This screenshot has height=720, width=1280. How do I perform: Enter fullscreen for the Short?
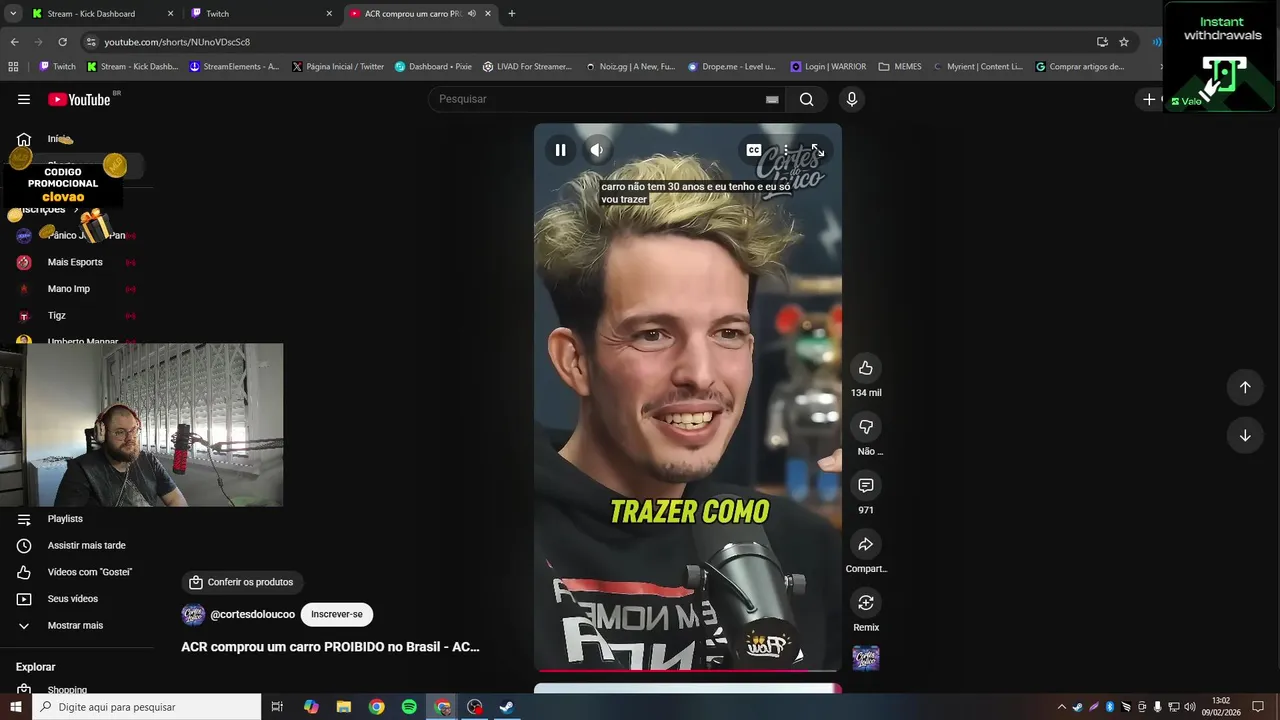point(817,150)
